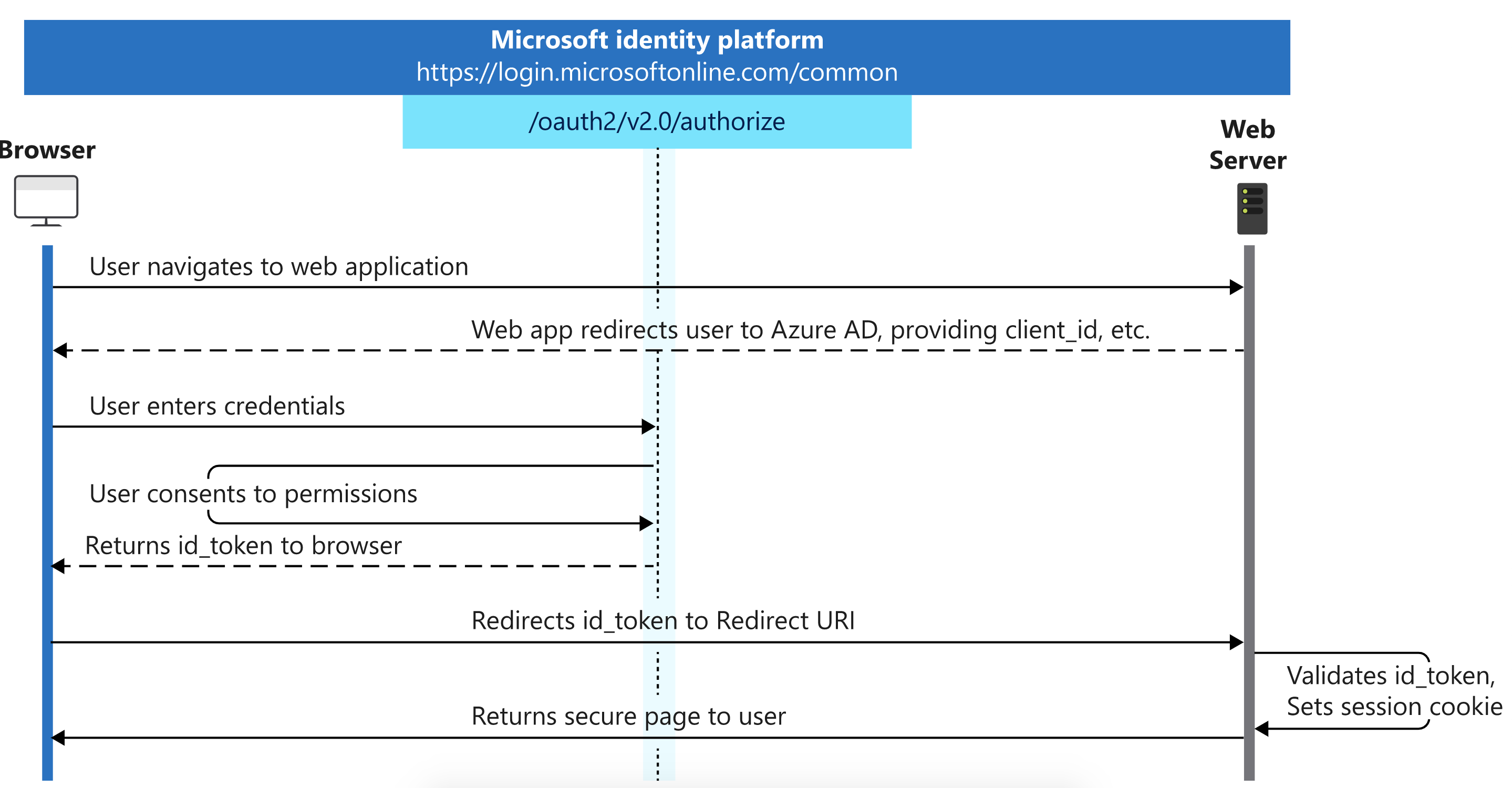
Task: Click the blue Browser lifeline bar
Action: click(47, 470)
